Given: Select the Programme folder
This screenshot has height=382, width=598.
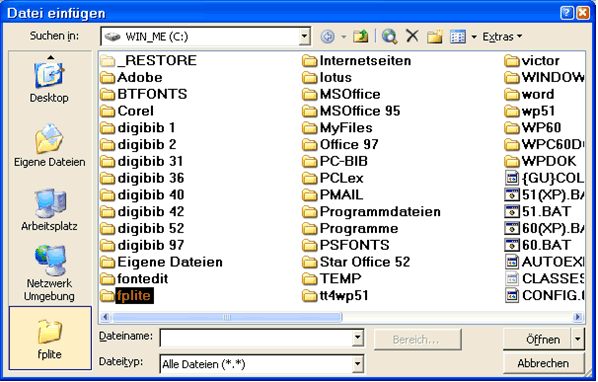Looking at the screenshot, I should 350,228.
